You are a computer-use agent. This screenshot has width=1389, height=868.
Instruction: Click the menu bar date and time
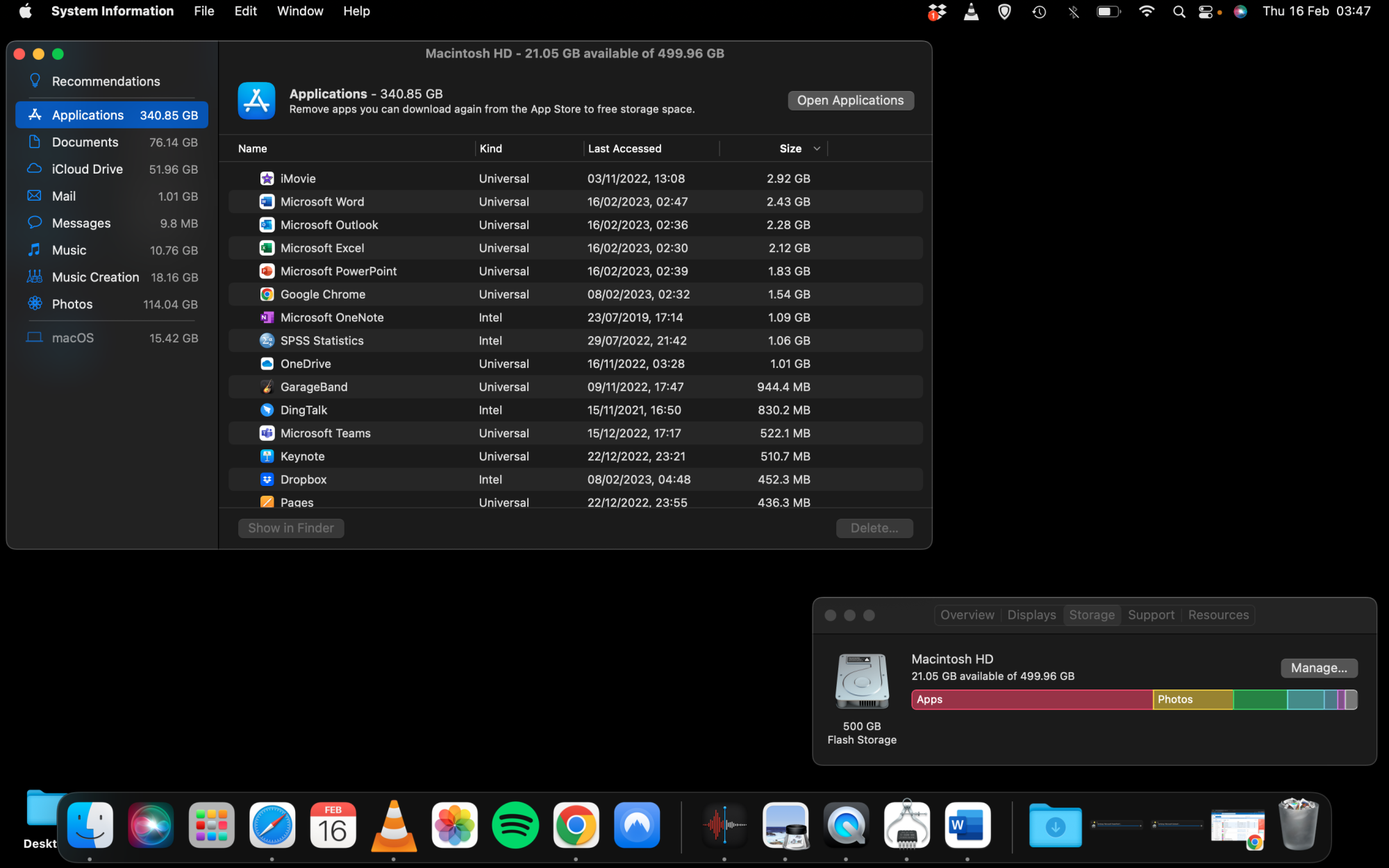1316,11
